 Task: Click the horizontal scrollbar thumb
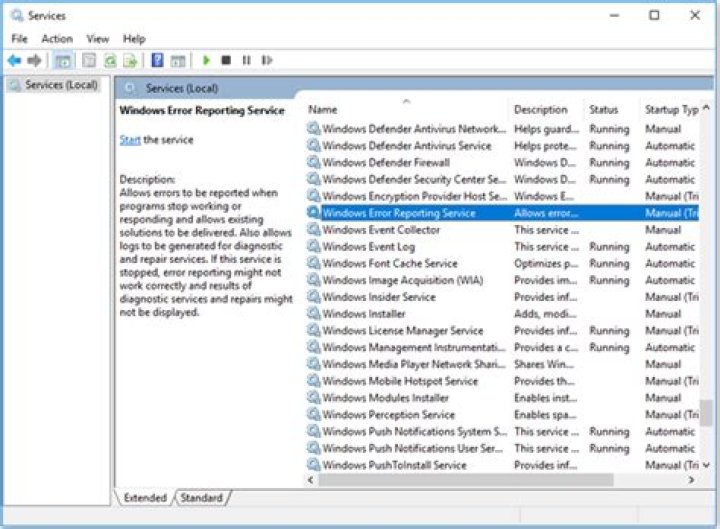pyautogui.click(x=466, y=480)
